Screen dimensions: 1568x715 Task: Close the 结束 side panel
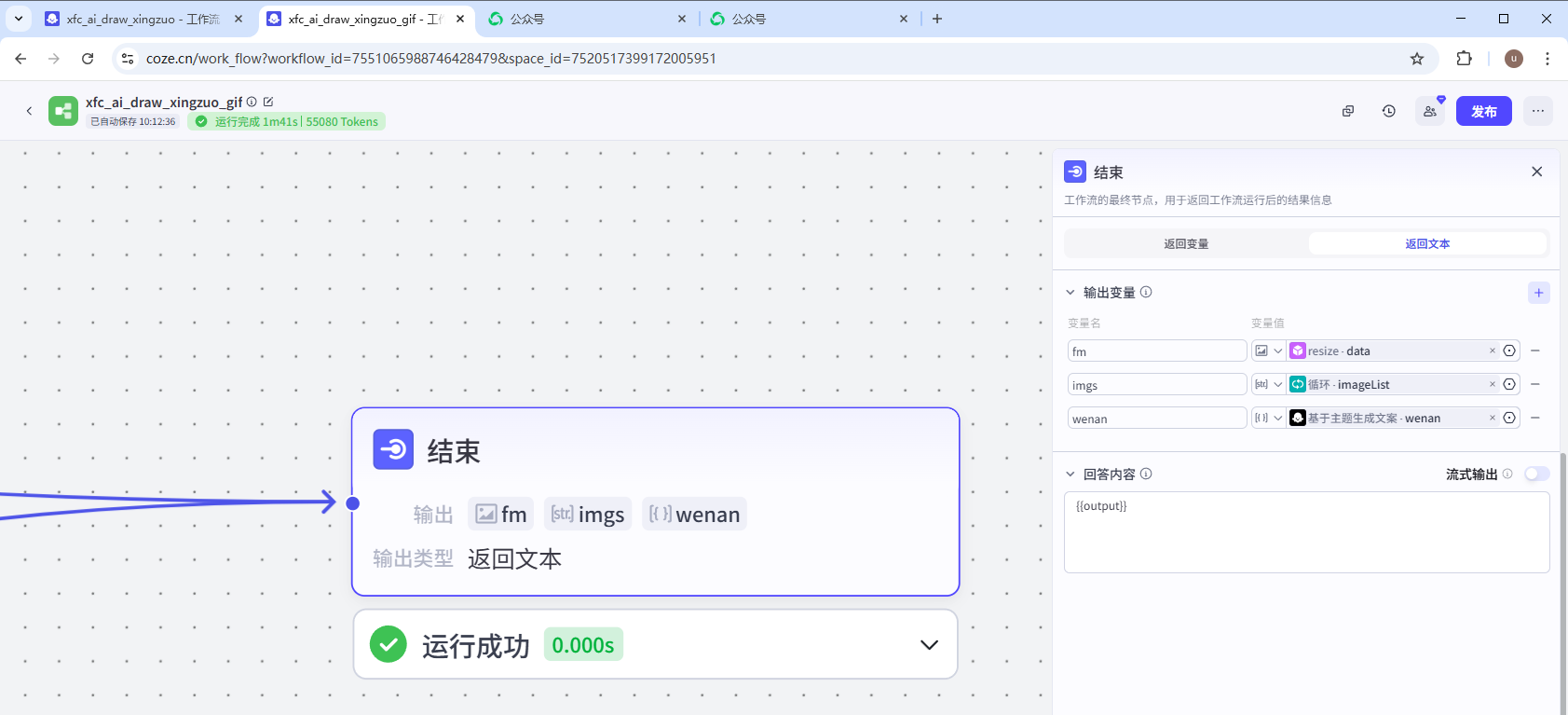(1537, 172)
